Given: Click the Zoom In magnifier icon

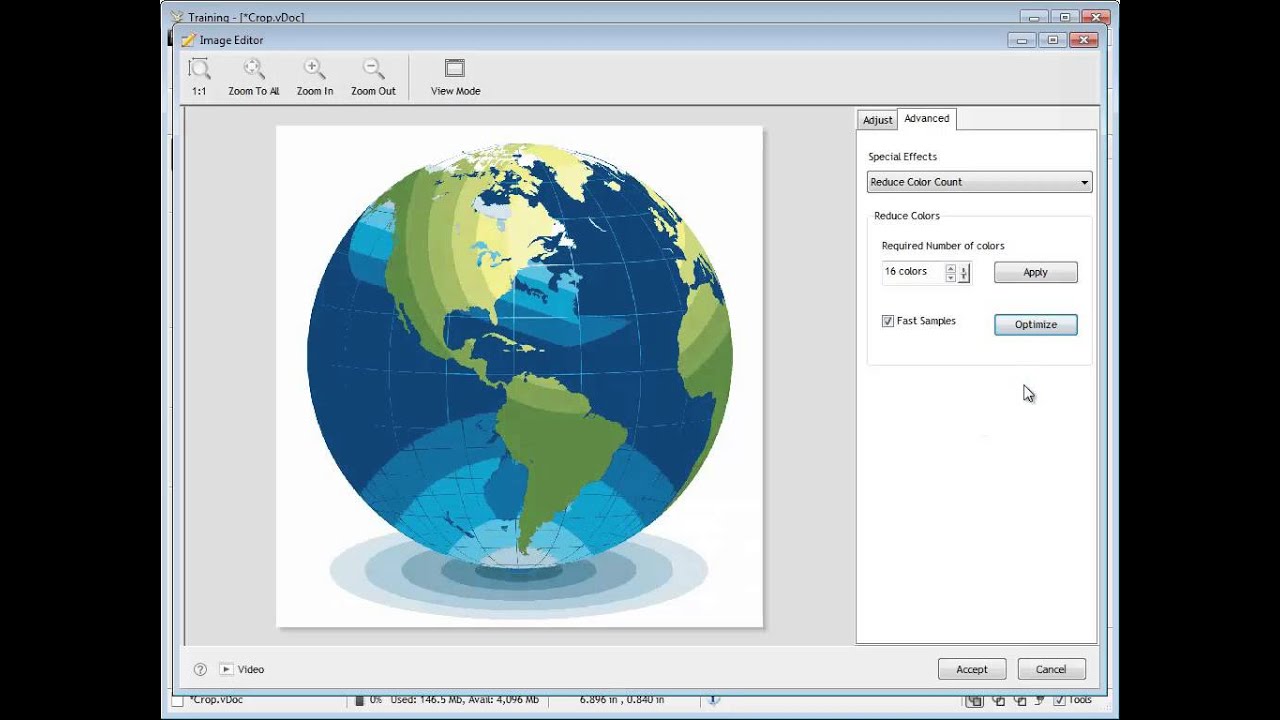Looking at the screenshot, I should 314,69.
